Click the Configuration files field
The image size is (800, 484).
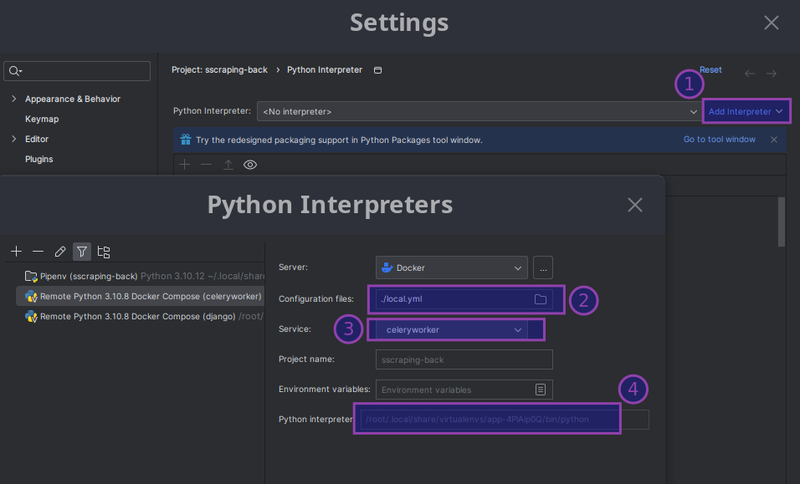pyautogui.click(x=464, y=299)
